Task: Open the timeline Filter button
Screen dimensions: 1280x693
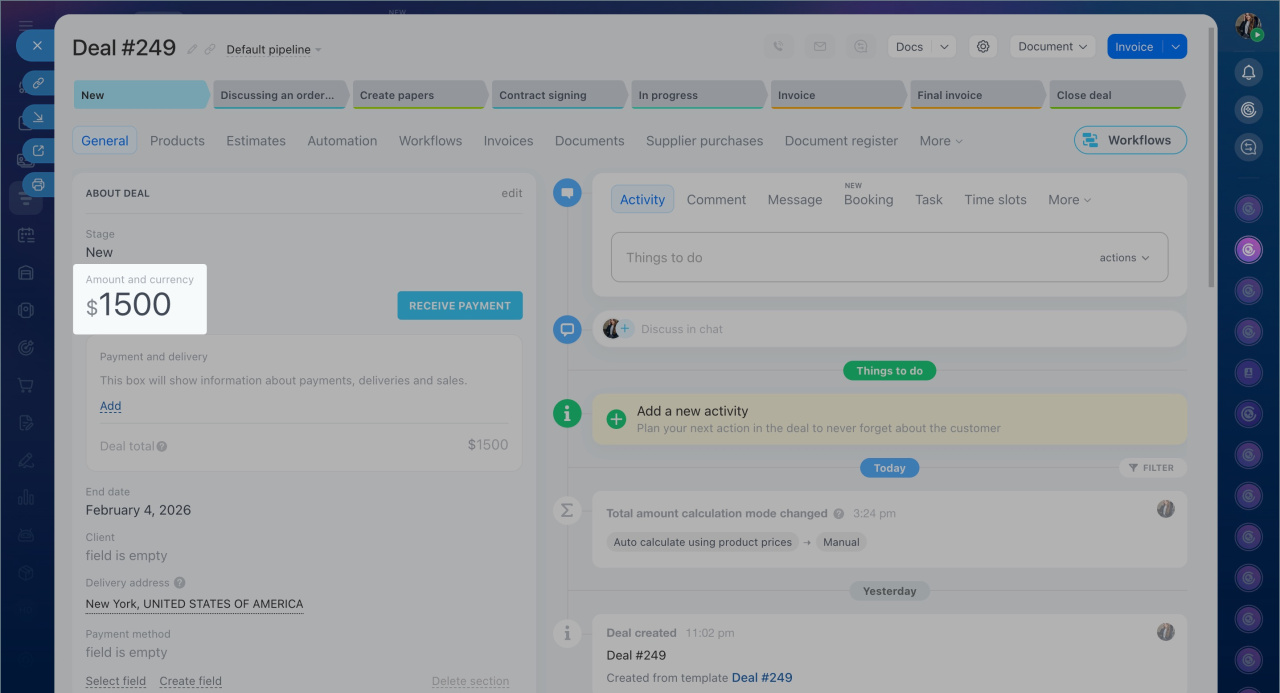Action: [1152, 467]
